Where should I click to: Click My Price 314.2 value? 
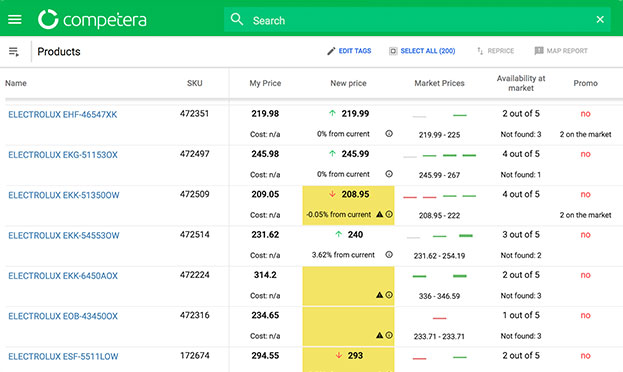pos(265,275)
